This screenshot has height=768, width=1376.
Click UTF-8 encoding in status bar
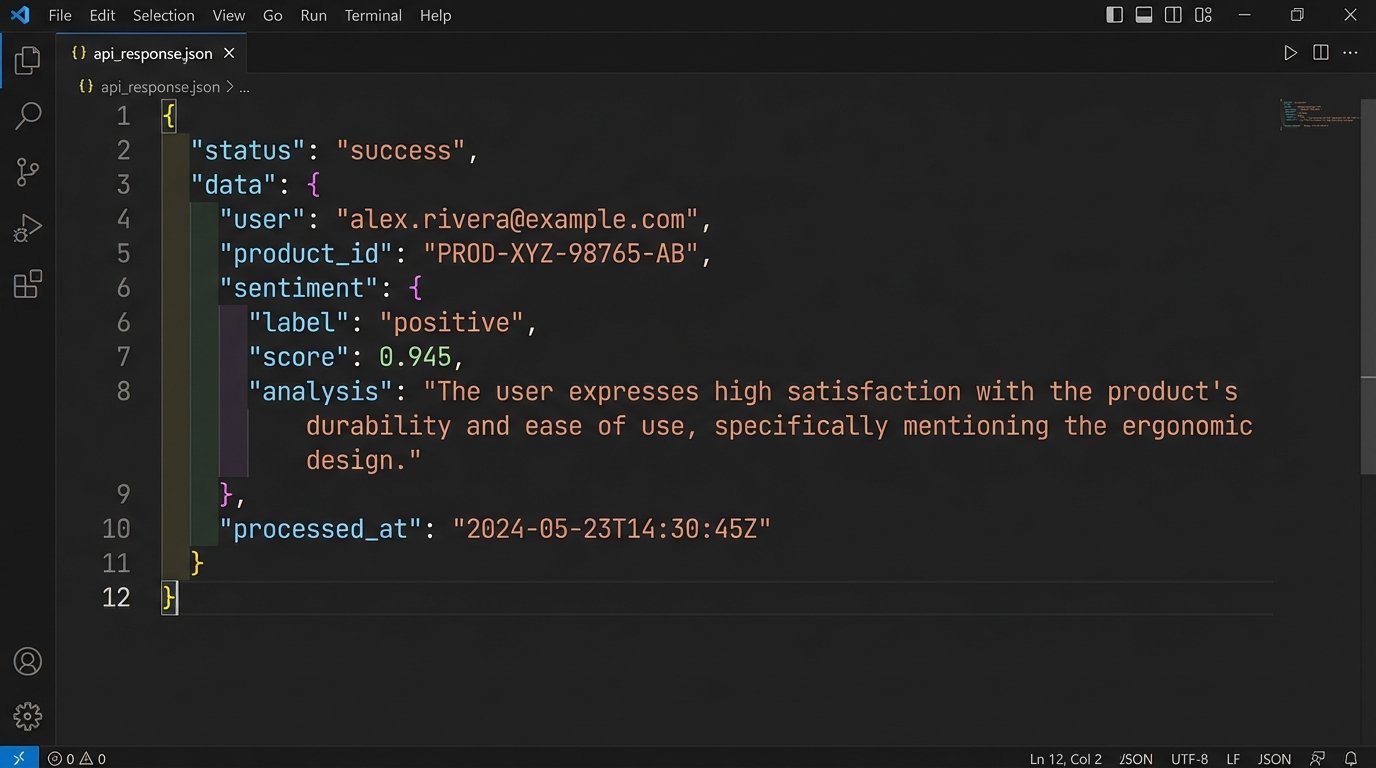click(x=1189, y=758)
